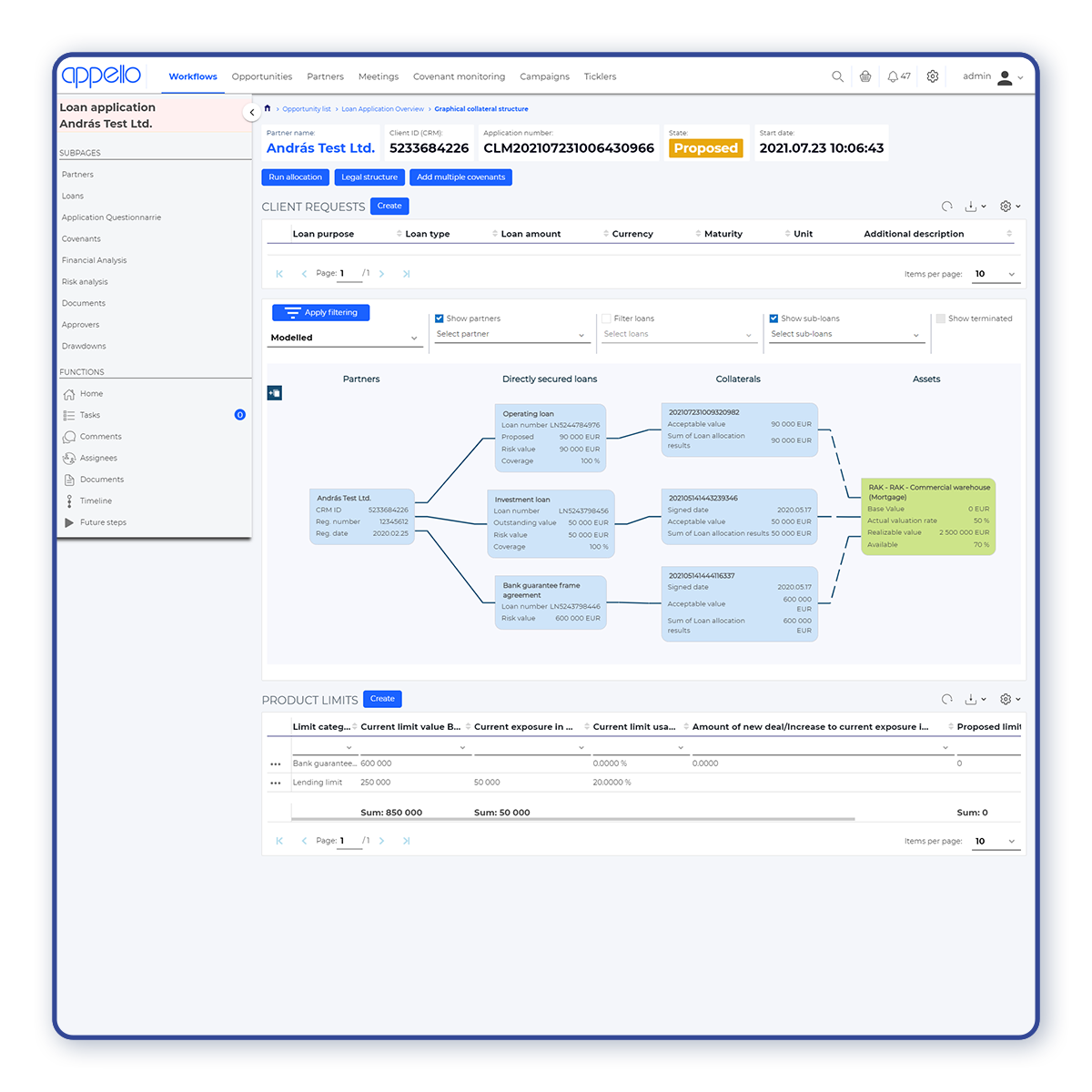Open the notifications bell icon
This screenshot has width=1092, height=1092.
893,76
